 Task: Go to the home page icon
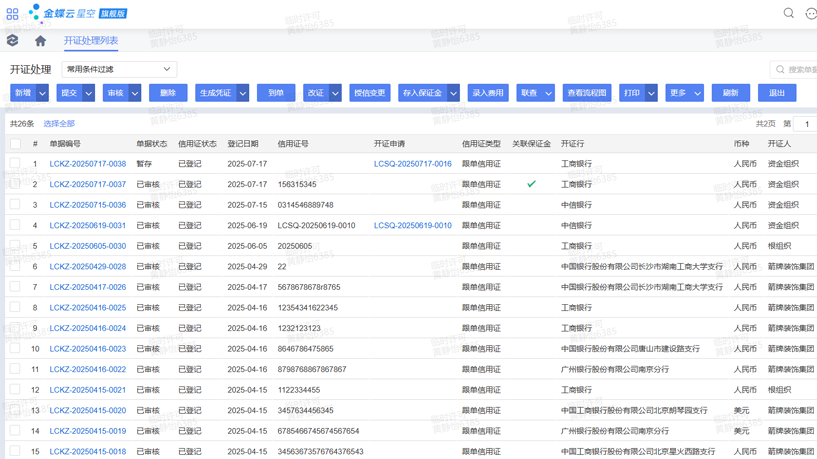tap(40, 41)
